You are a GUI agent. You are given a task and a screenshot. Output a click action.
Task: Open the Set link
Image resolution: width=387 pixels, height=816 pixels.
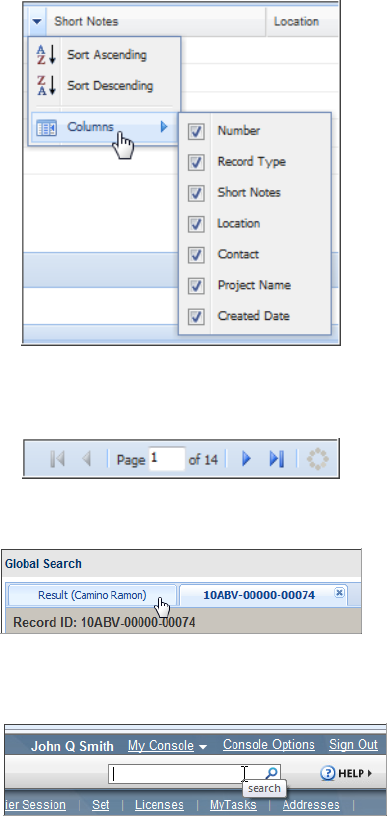point(100,805)
